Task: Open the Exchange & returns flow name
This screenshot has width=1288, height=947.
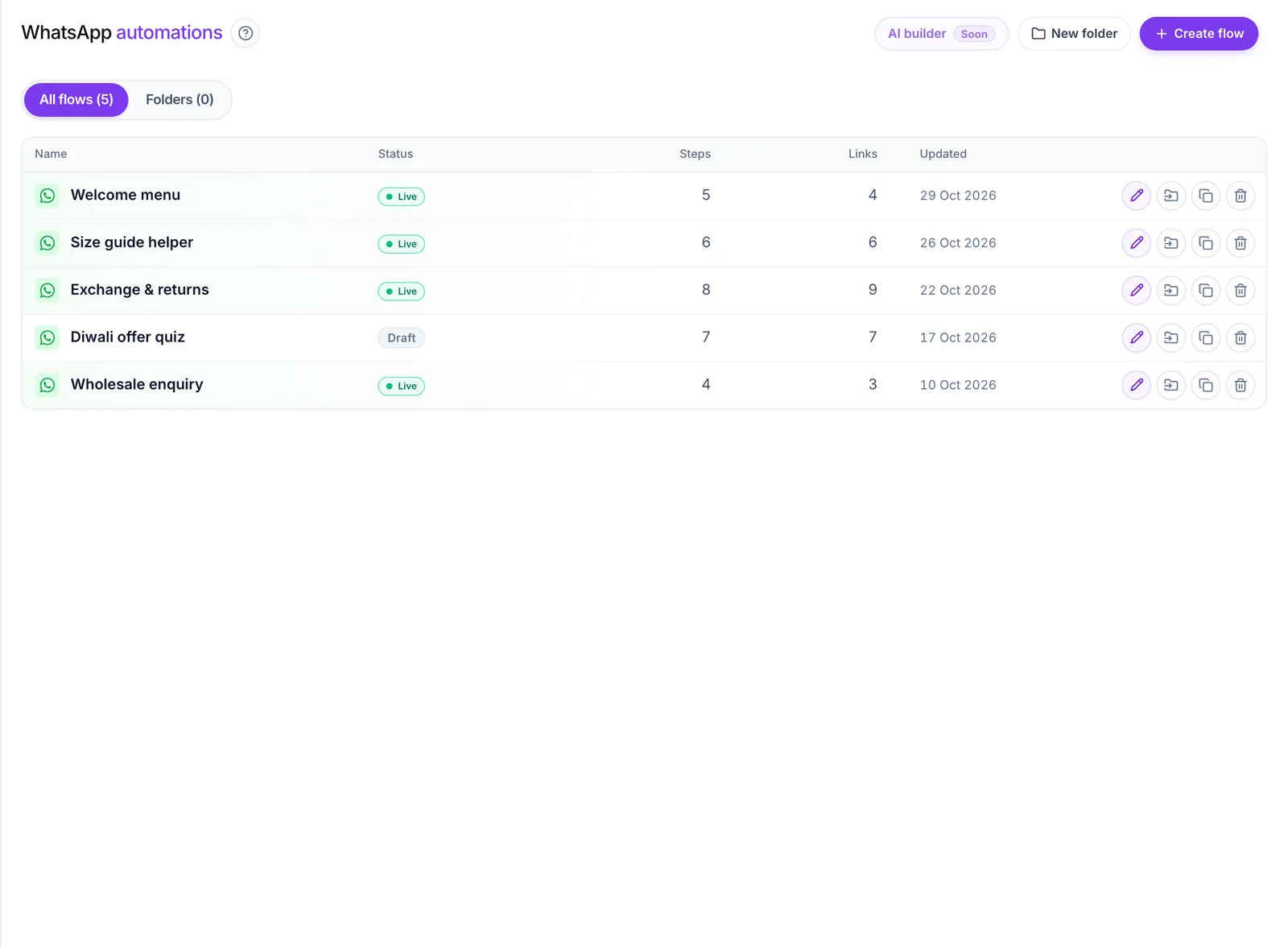Action: [139, 290]
